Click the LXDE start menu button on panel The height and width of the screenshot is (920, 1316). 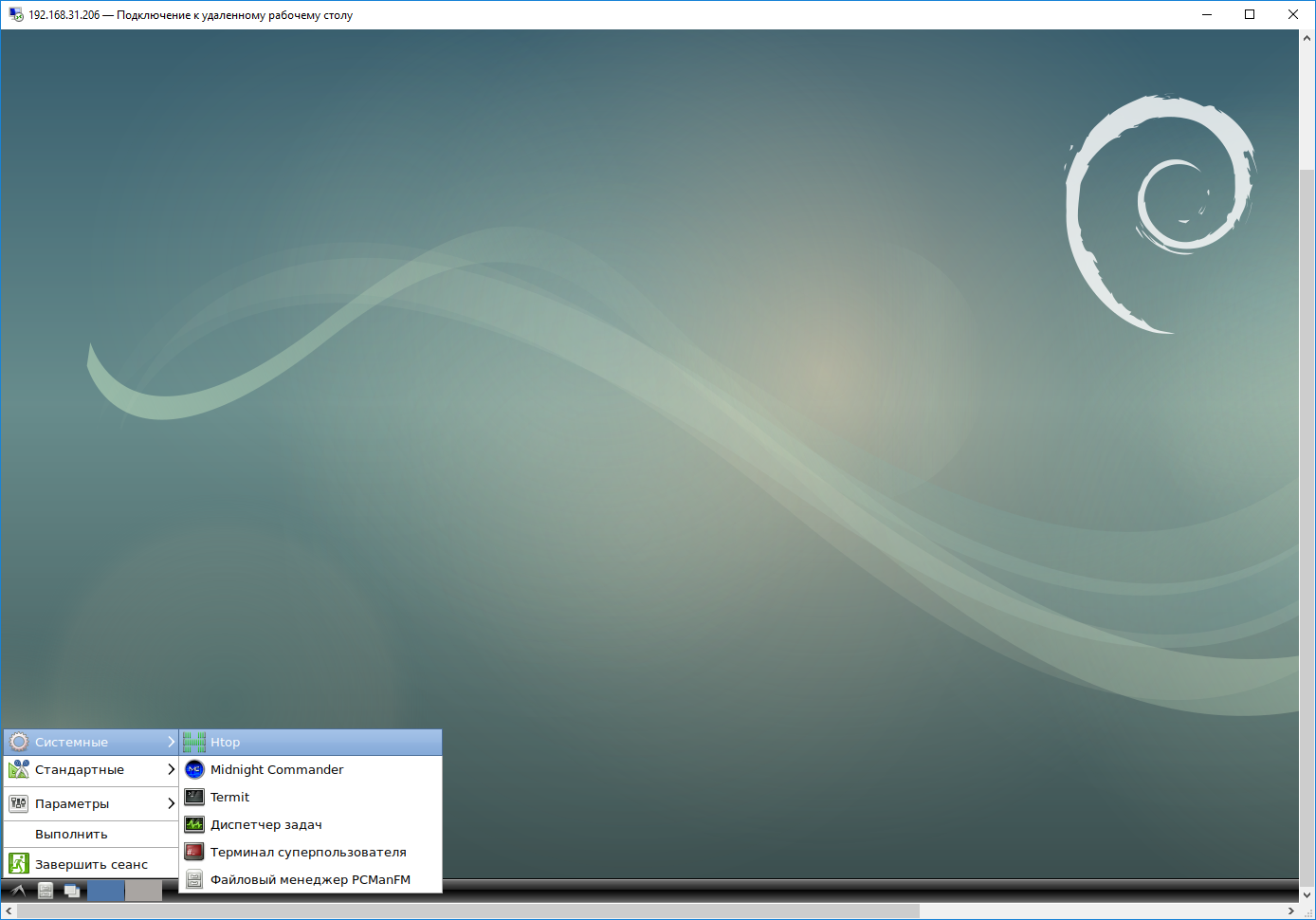click(x=18, y=891)
